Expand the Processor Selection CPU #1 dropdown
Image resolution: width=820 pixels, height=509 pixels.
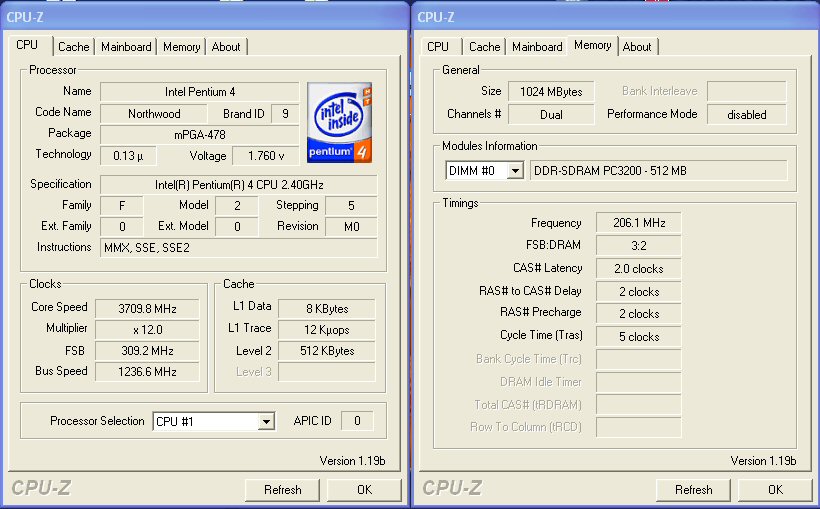coord(266,421)
